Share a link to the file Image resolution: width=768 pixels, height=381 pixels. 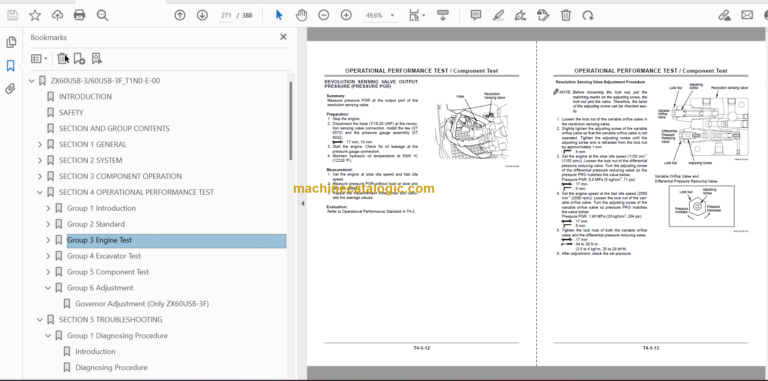[x=724, y=15]
